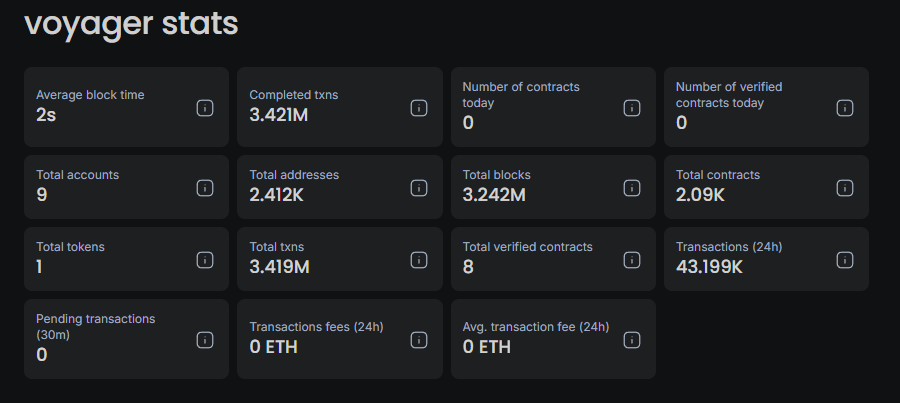Screen dimensions: 900x403
Task: Click the voyager stats heading
Action: [x=131, y=24]
